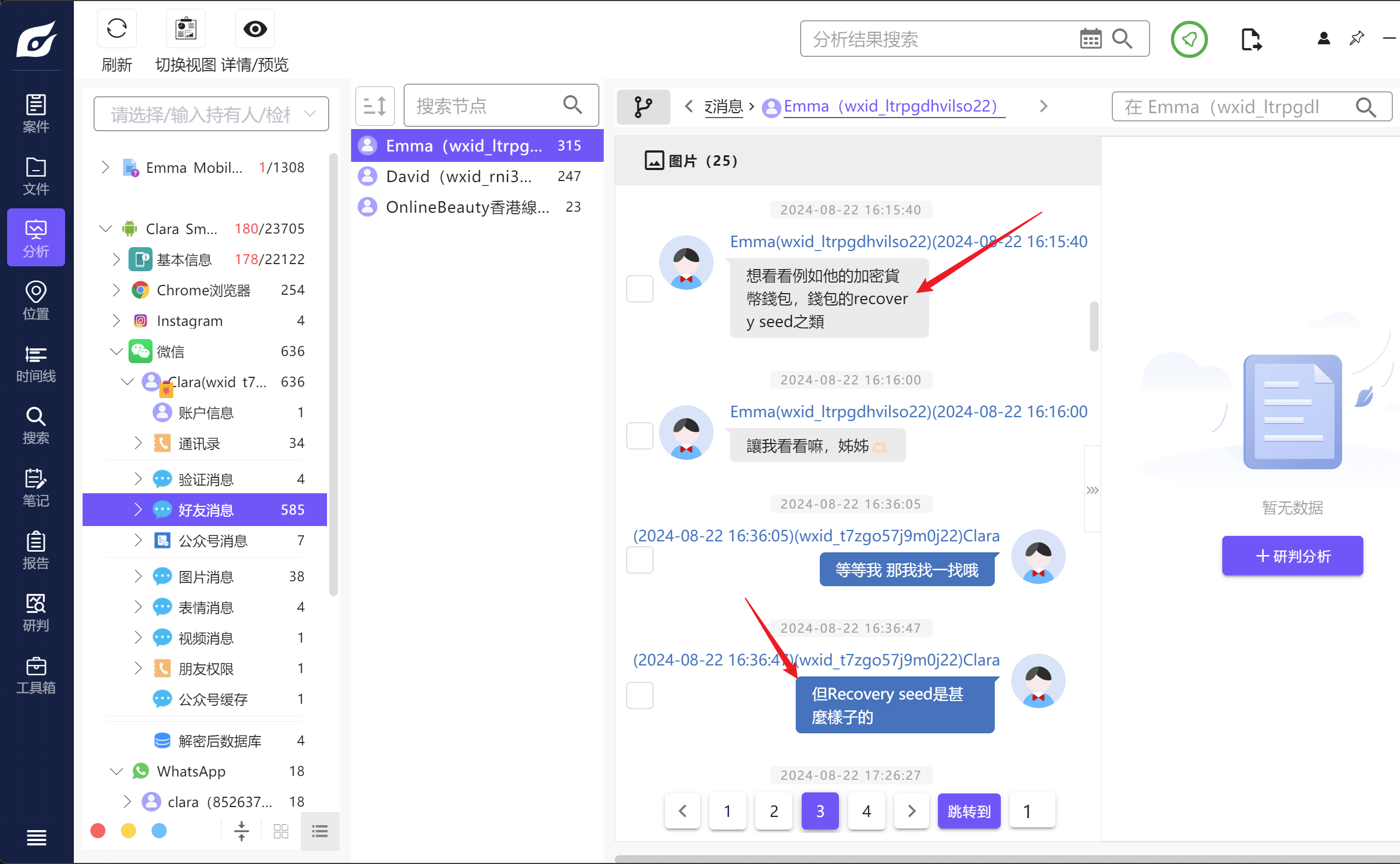Open the holder/evidence selection dropdown
This screenshot has height=864, width=1400.
211,114
